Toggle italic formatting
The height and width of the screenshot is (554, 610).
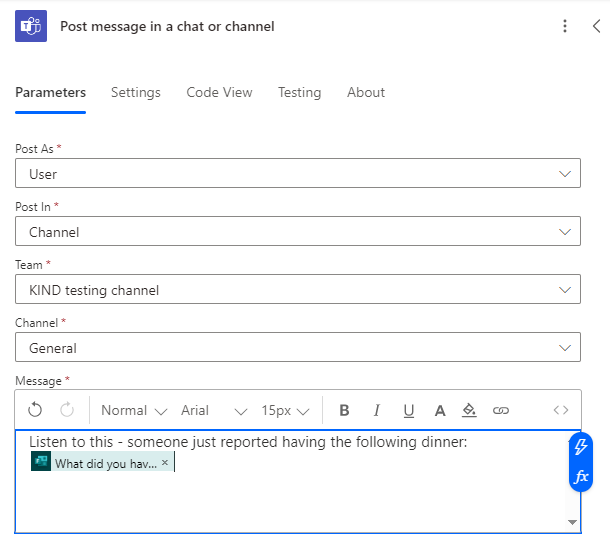pos(377,410)
